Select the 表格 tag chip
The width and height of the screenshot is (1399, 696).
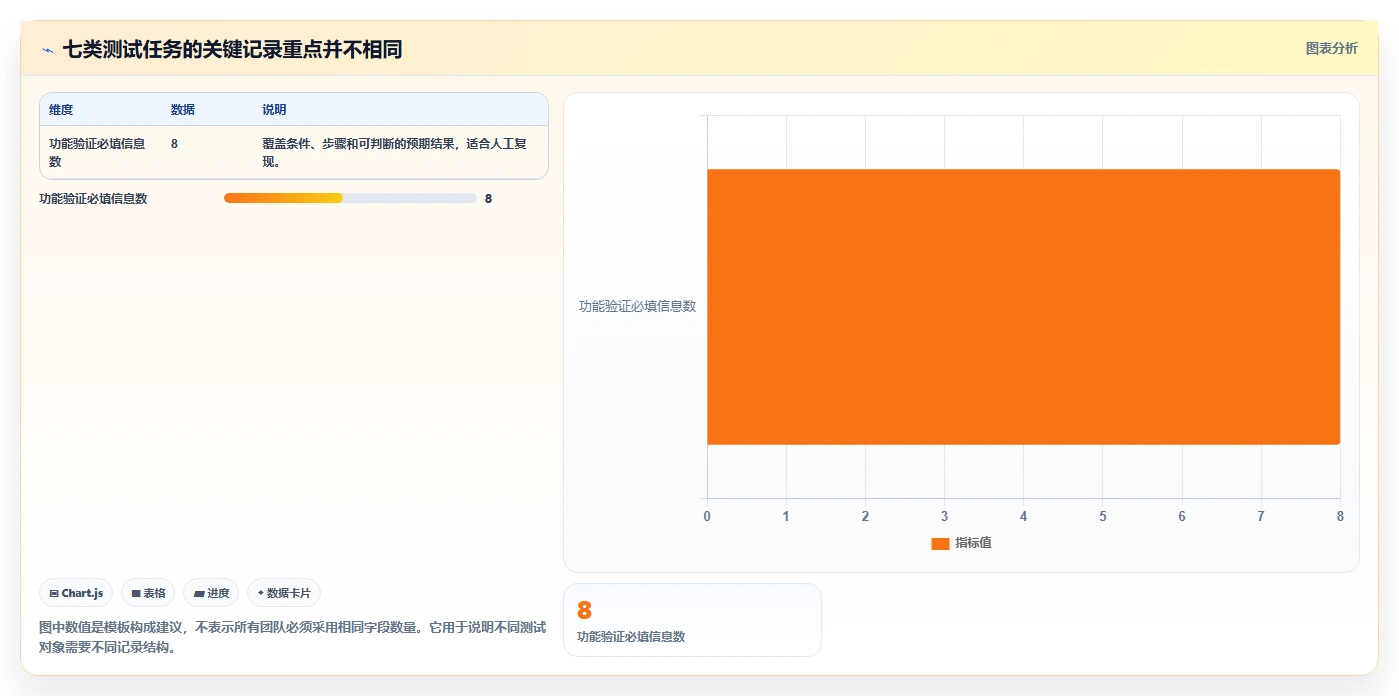(x=148, y=593)
